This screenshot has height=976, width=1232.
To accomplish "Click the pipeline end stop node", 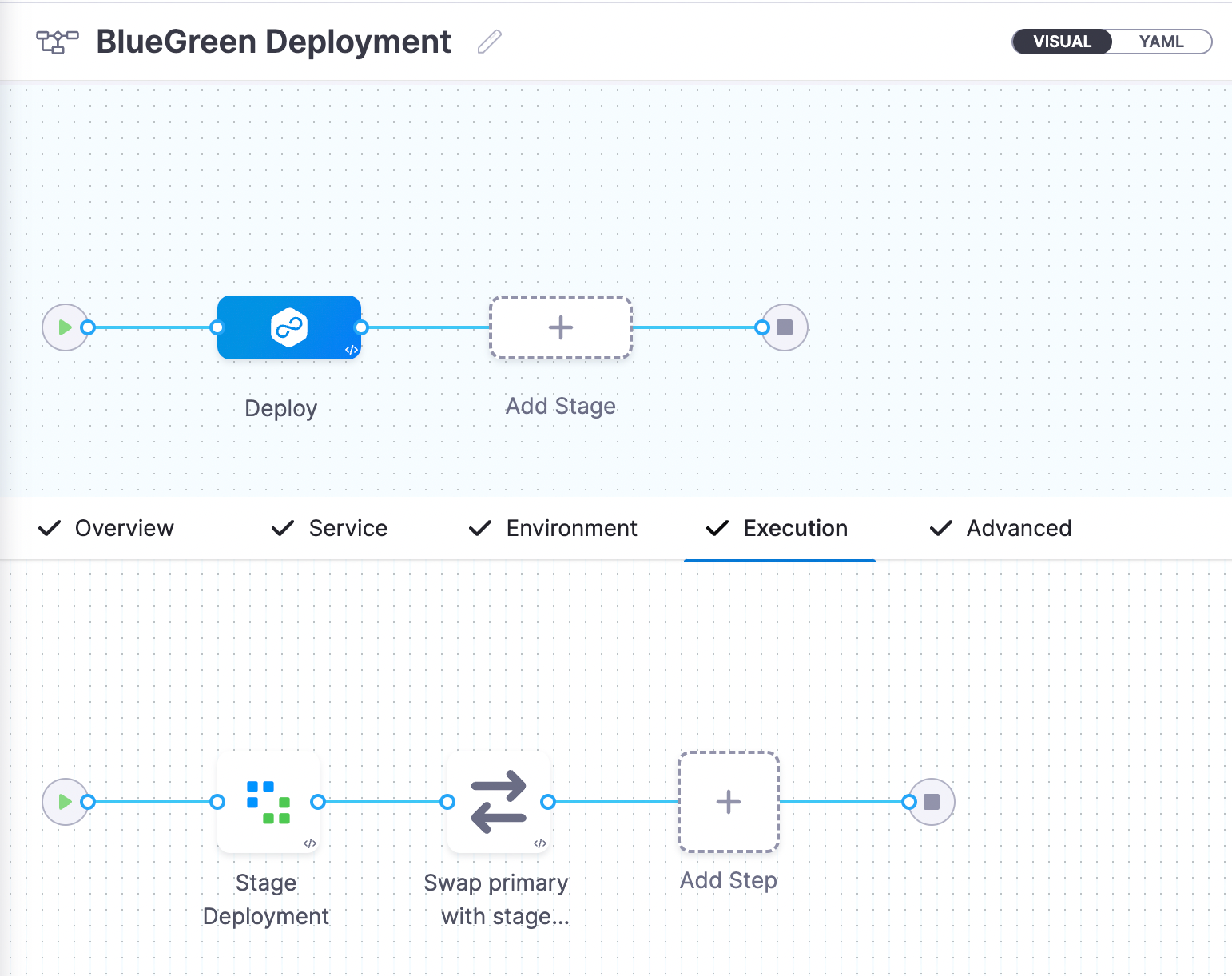I will pos(785,327).
